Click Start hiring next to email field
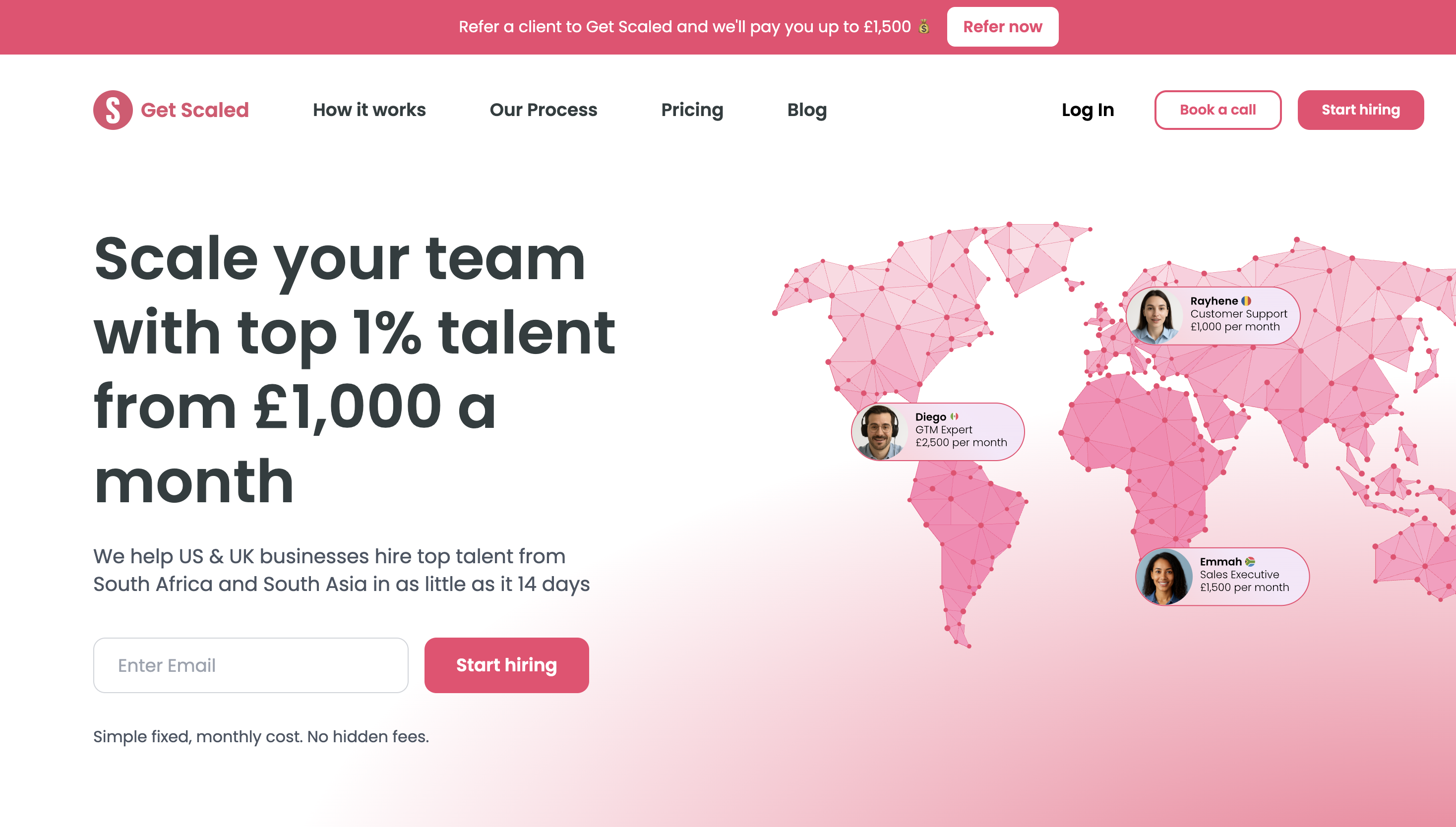Viewport: 1456px width, 827px height. point(506,665)
